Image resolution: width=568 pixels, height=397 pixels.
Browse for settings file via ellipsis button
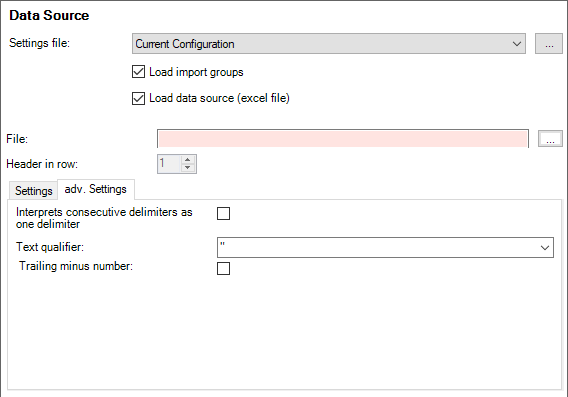[x=549, y=44]
